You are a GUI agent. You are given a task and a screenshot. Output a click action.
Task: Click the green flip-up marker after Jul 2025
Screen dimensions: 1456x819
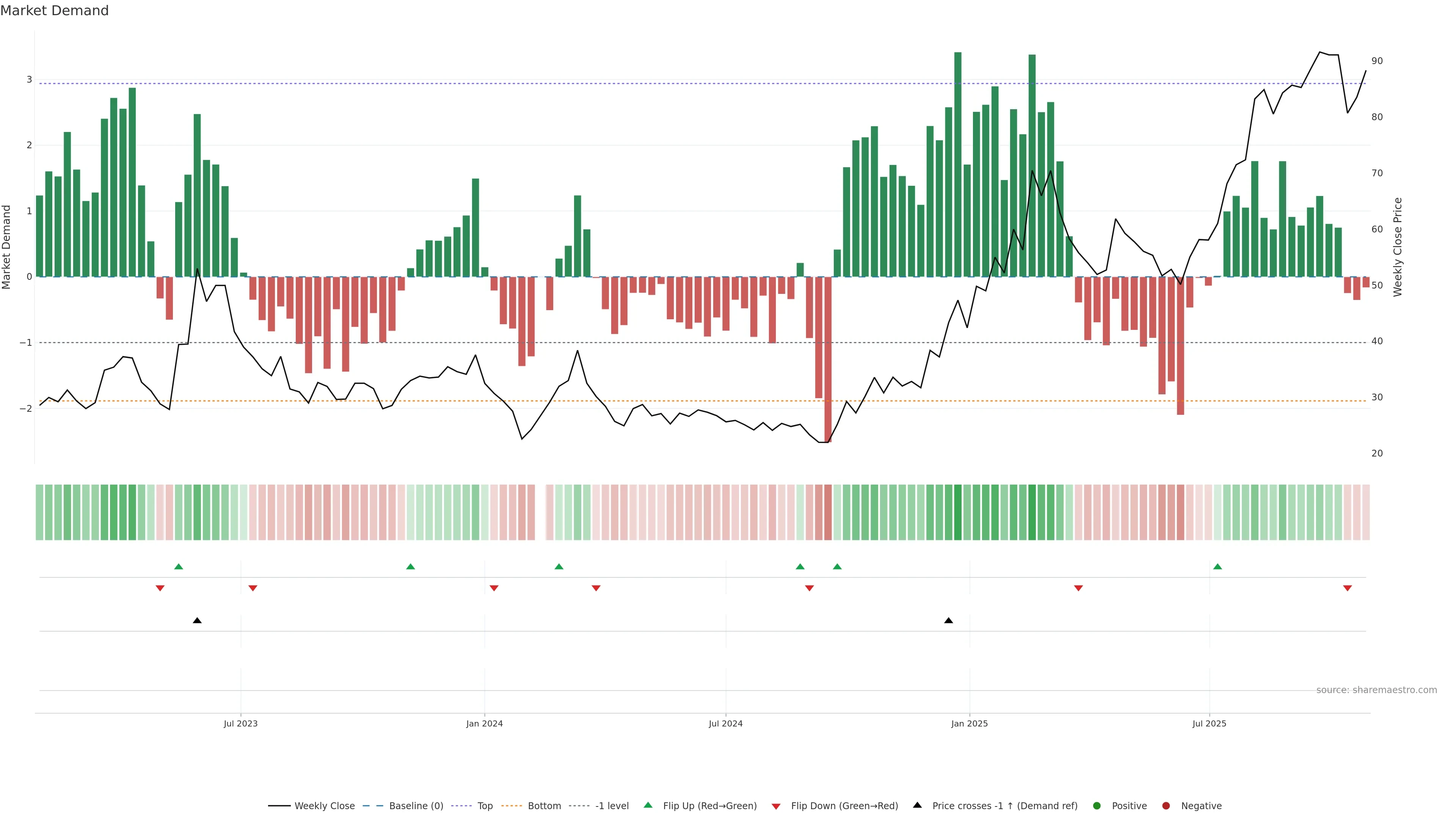pyautogui.click(x=1218, y=566)
